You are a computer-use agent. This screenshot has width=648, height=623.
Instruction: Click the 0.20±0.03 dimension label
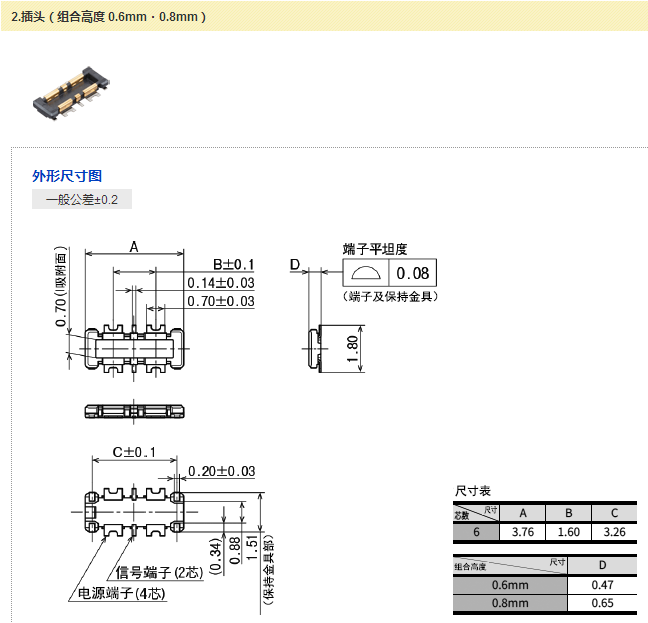coord(221,472)
